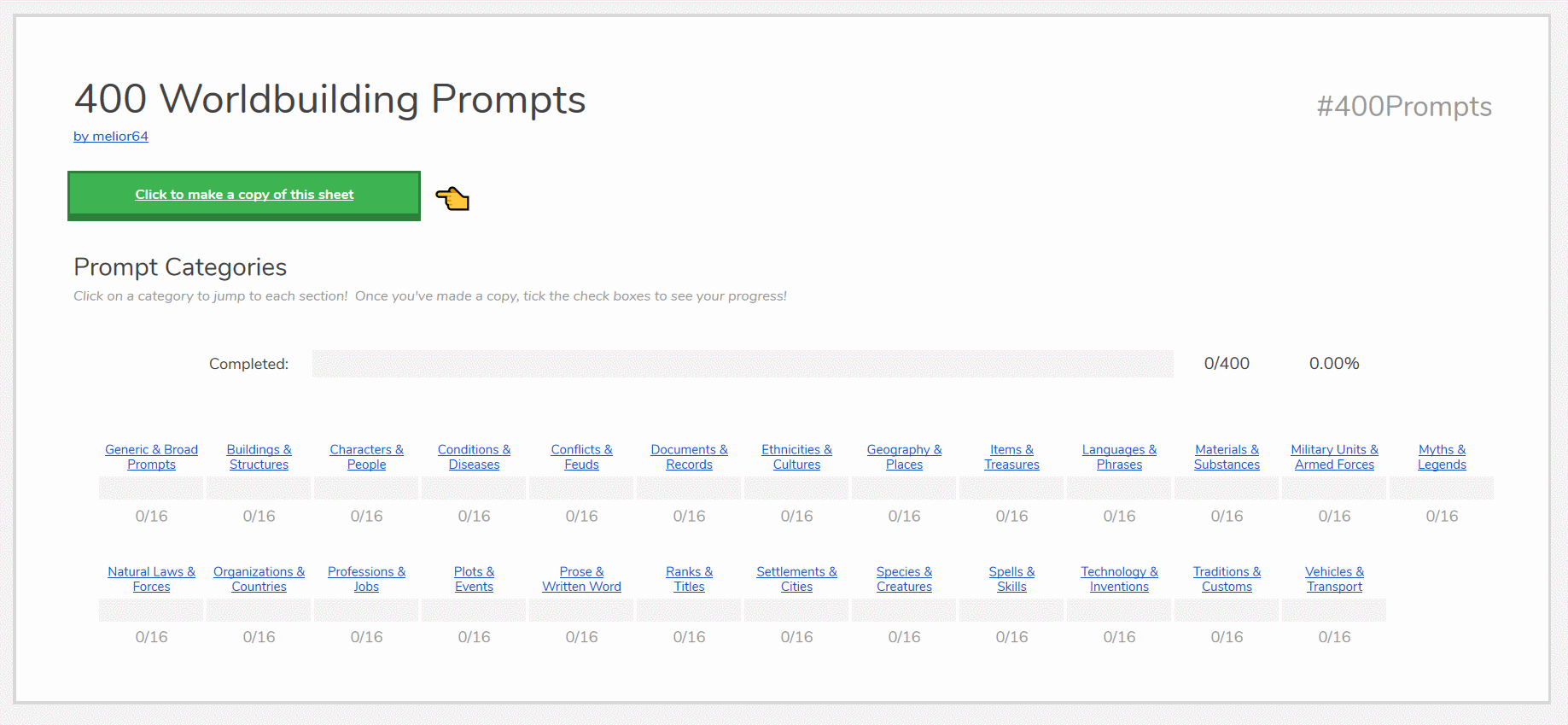Open Buildings & Structures category
Screen dimensions: 1568x725
tap(259, 457)
